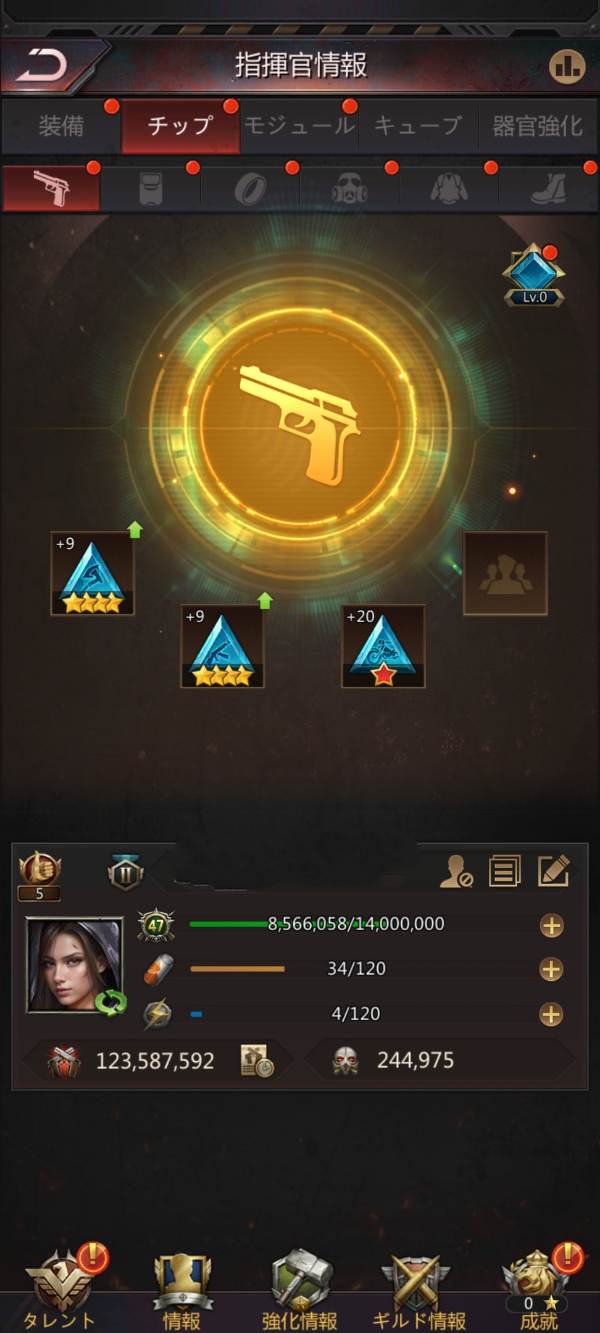Select the gas mask equipment slot
Image resolution: width=600 pixels, height=1333 pixels.
tap(349, 188)
